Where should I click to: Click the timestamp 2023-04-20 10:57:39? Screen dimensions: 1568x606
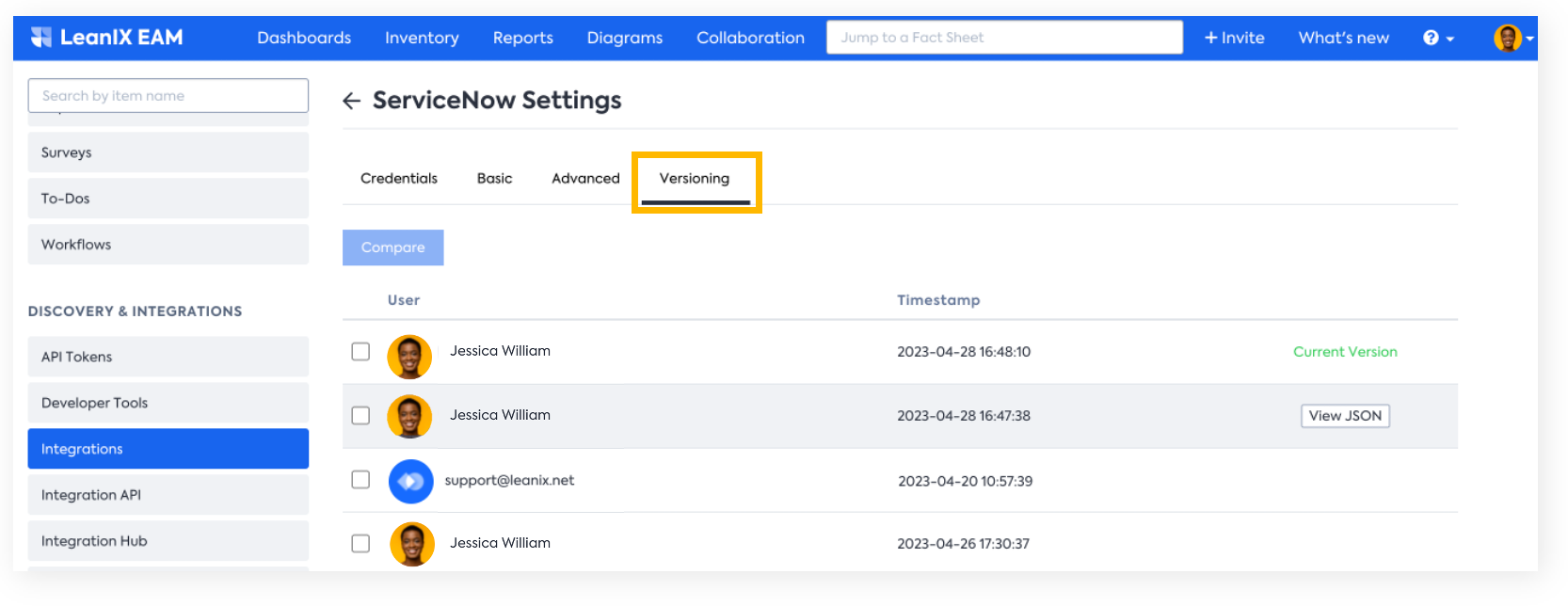click(965, 481)
